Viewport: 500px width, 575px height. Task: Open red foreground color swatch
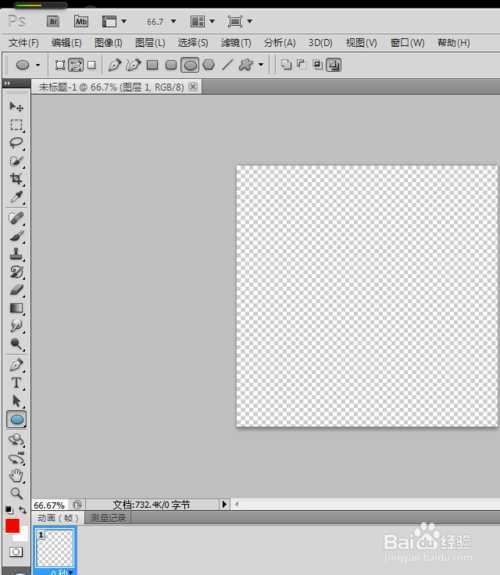click(x=12, y=526)
